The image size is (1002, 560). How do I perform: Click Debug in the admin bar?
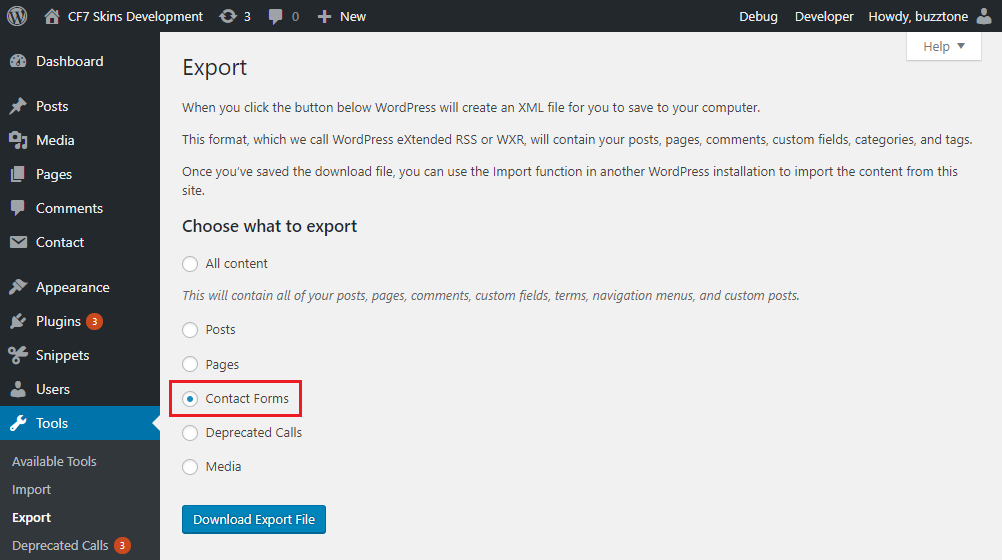[758, 16]
